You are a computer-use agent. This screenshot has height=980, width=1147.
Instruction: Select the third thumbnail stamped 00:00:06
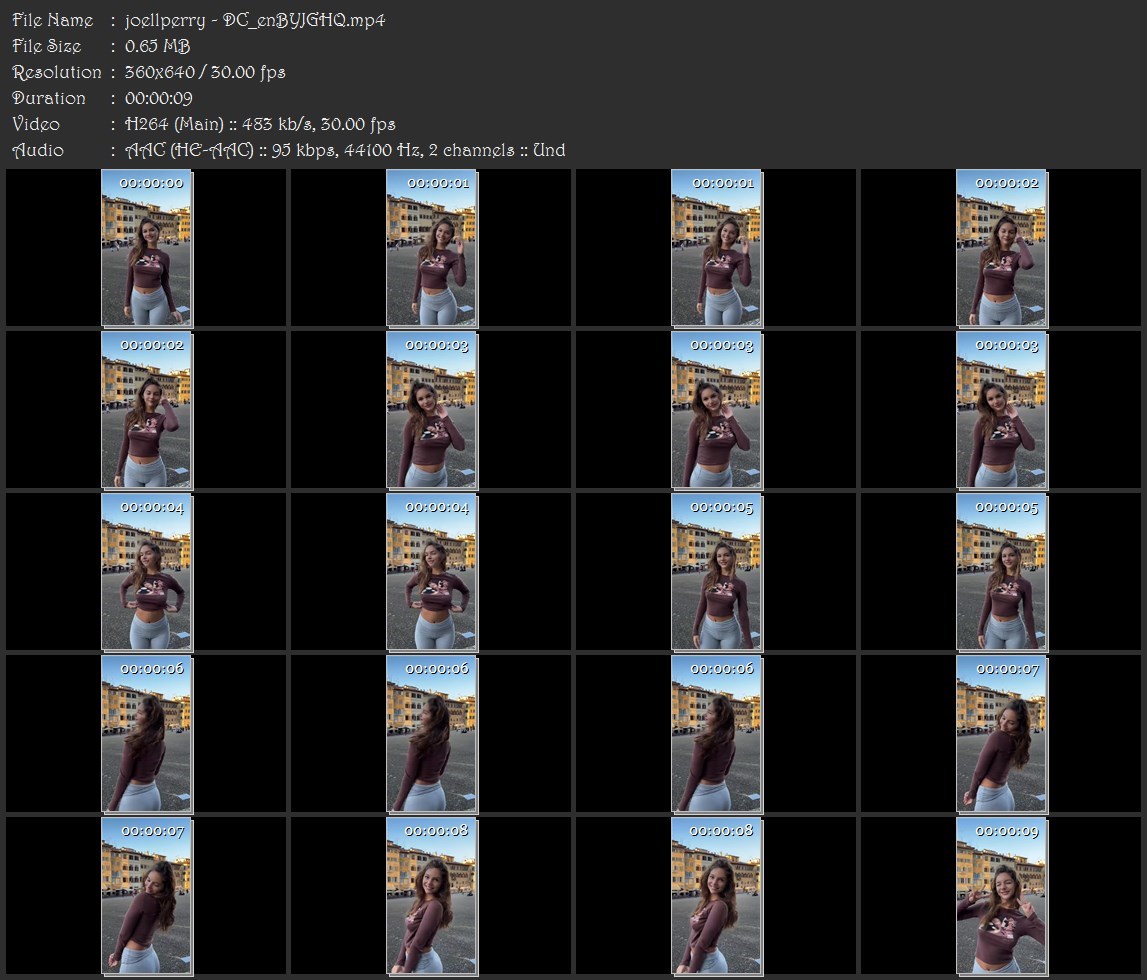[717, 734]
